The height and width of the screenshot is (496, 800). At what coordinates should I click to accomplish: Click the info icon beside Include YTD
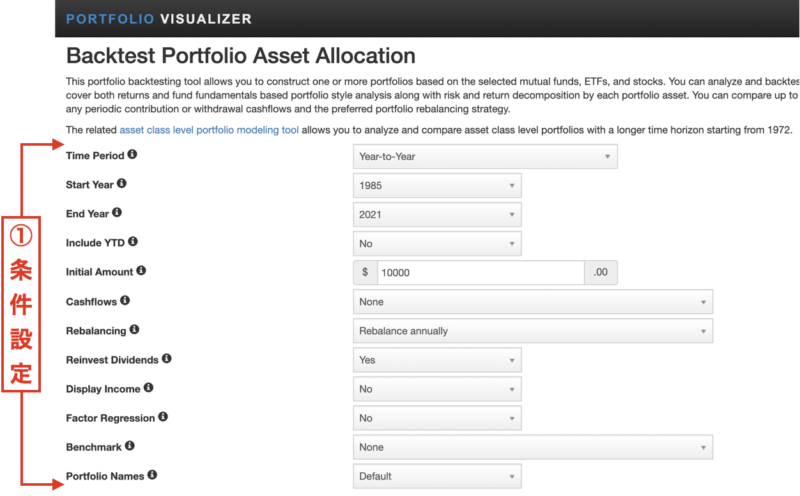(133, 241)
